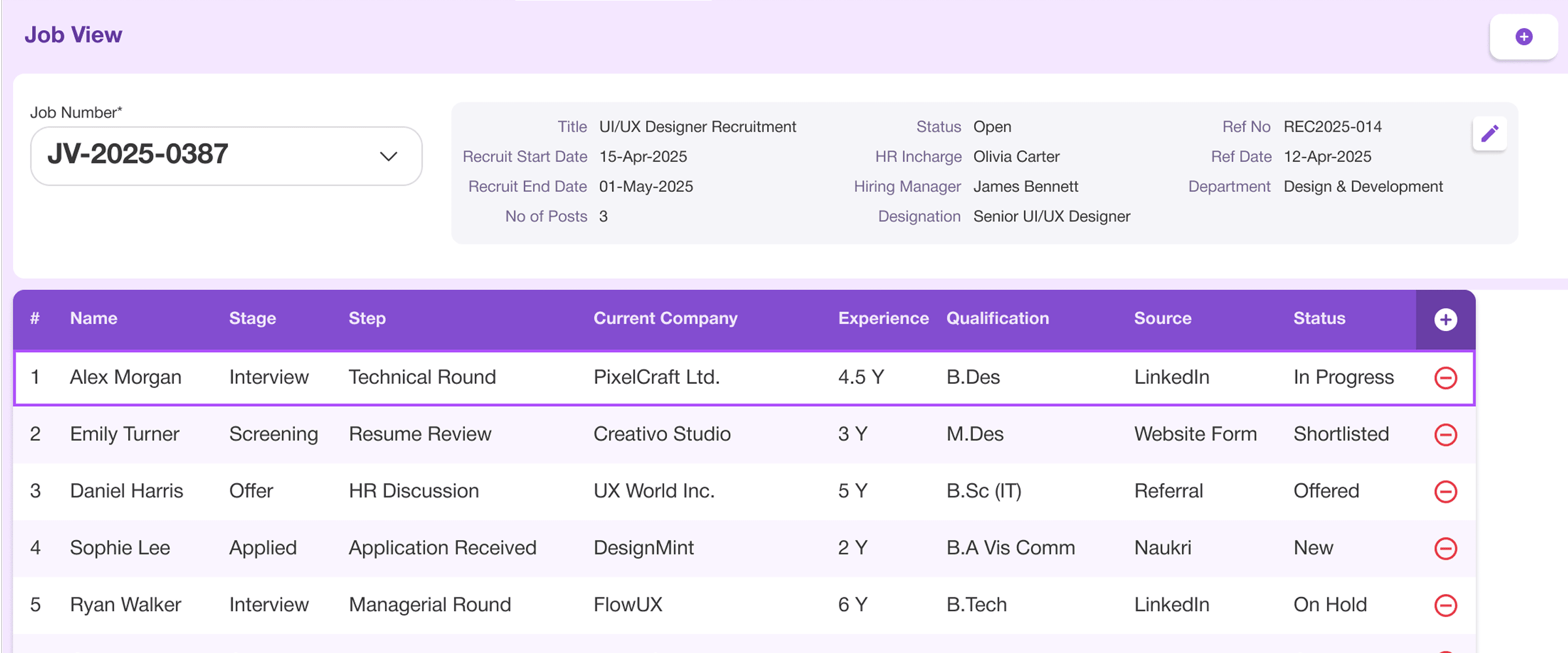Click Creativo Studio company cell
Screen dimensions: 1568x653
point(662,434)
